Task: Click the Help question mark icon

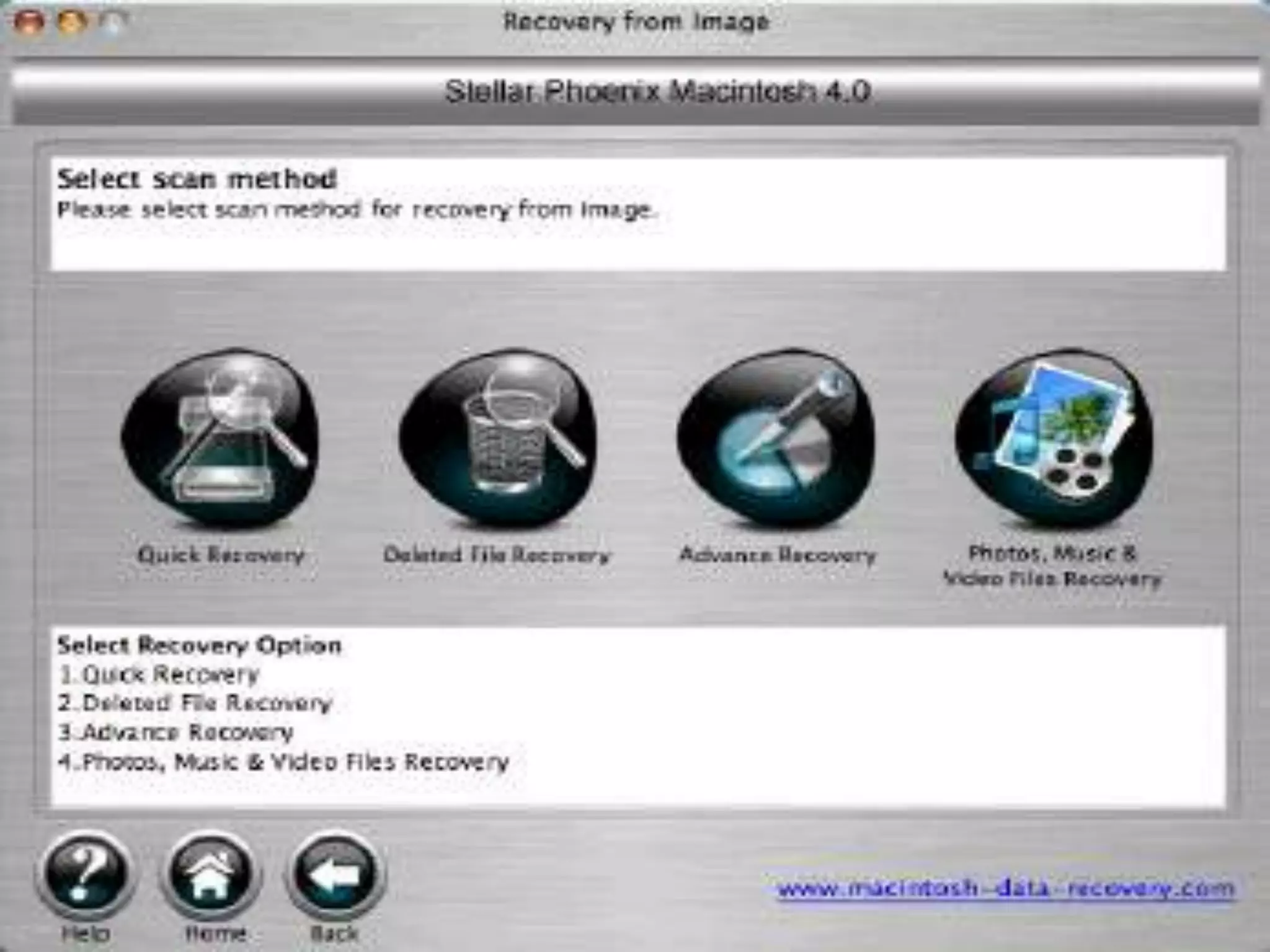Action: [x=86, y=874]
